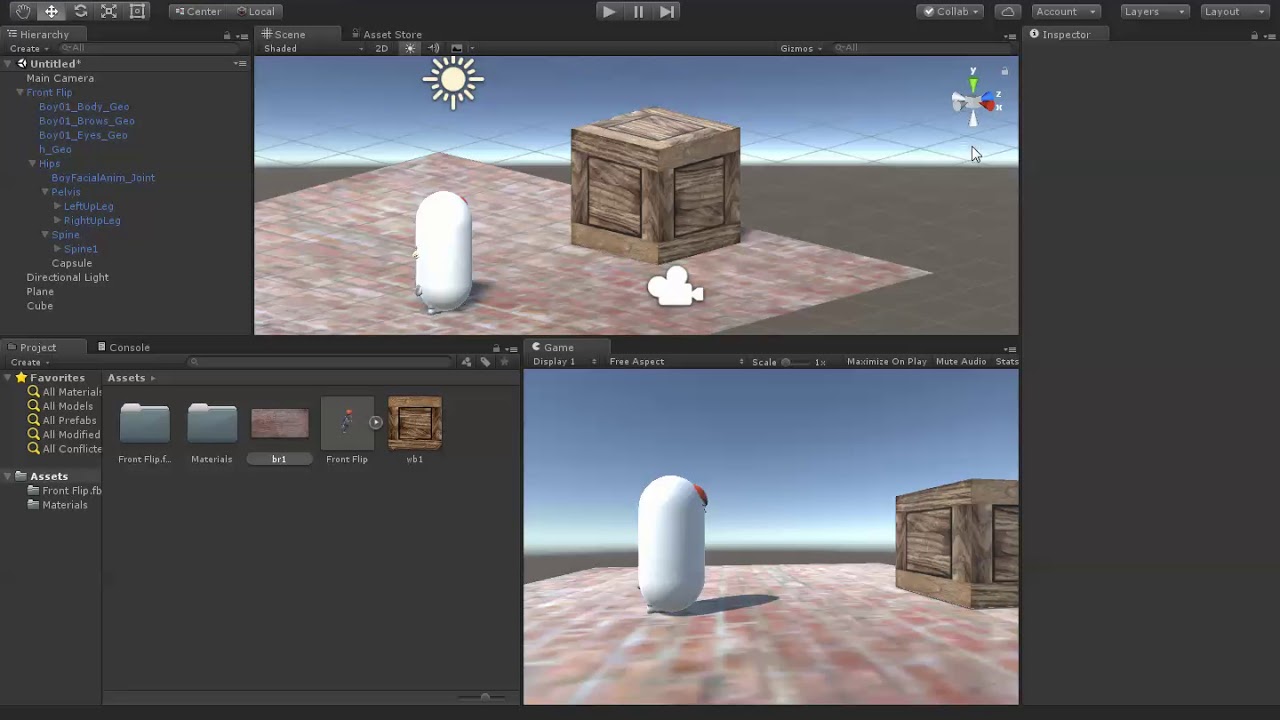The height and width of the screenshot is (720, 1280).
Task: Open the Gizmos dropdown
Action: coord(801,48)
